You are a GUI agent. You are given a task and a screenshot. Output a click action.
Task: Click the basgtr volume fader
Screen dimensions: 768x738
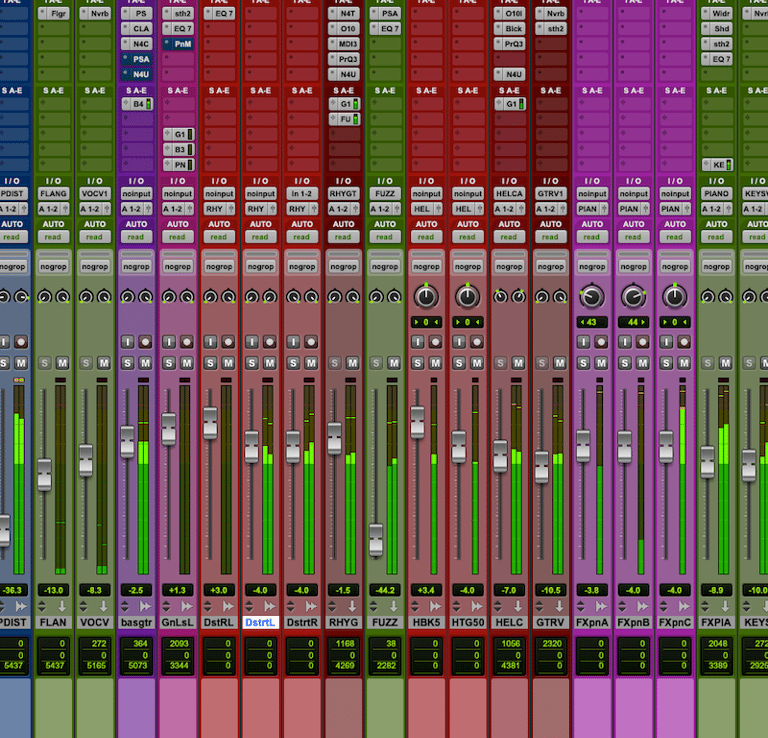[x=127, y=442]
